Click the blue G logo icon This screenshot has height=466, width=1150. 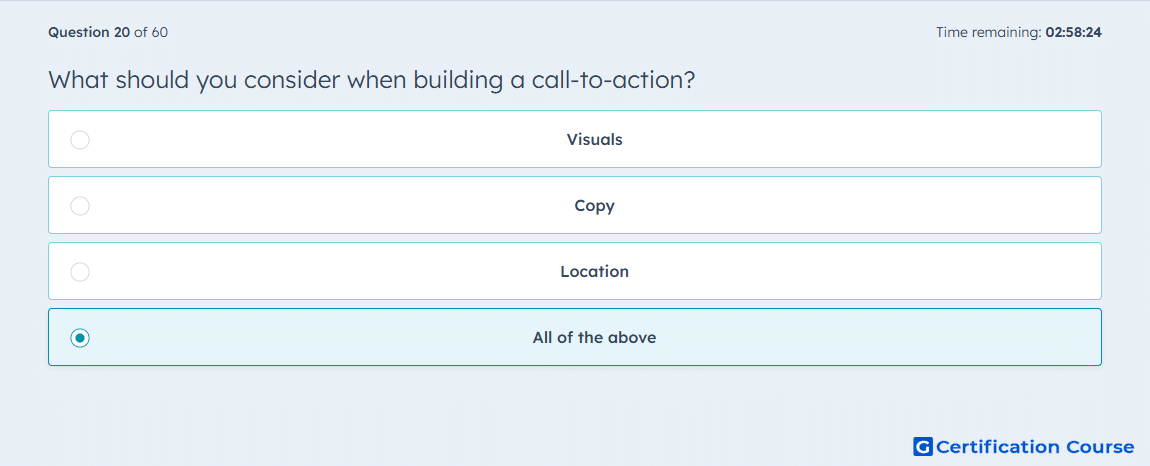[923, 446]
